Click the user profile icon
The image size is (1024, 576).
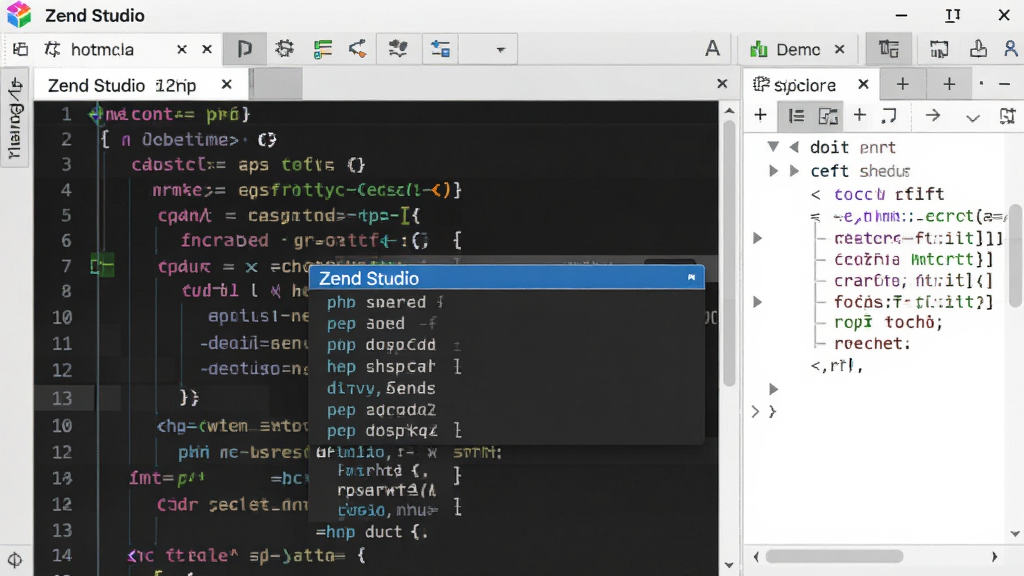(x=1011, y=49)
